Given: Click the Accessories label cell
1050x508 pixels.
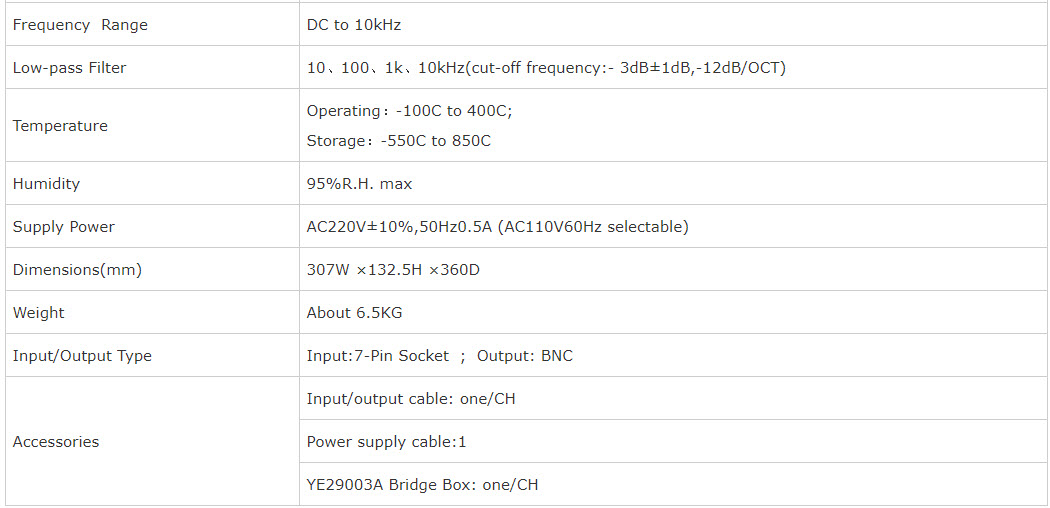Looking at the screenshot, I should point(152,441).
